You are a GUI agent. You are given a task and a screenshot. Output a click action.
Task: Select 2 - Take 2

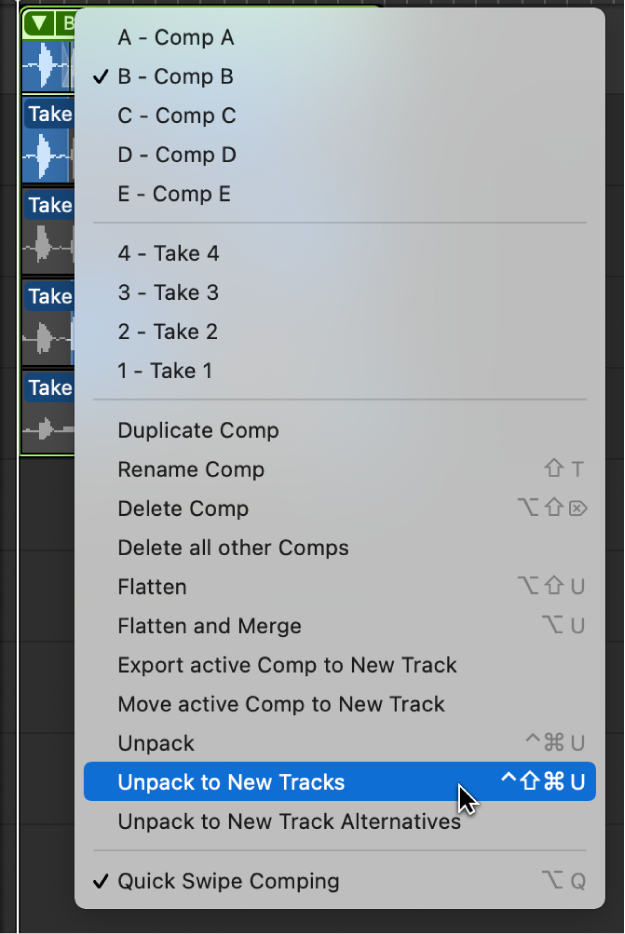[x=167, y=332]
